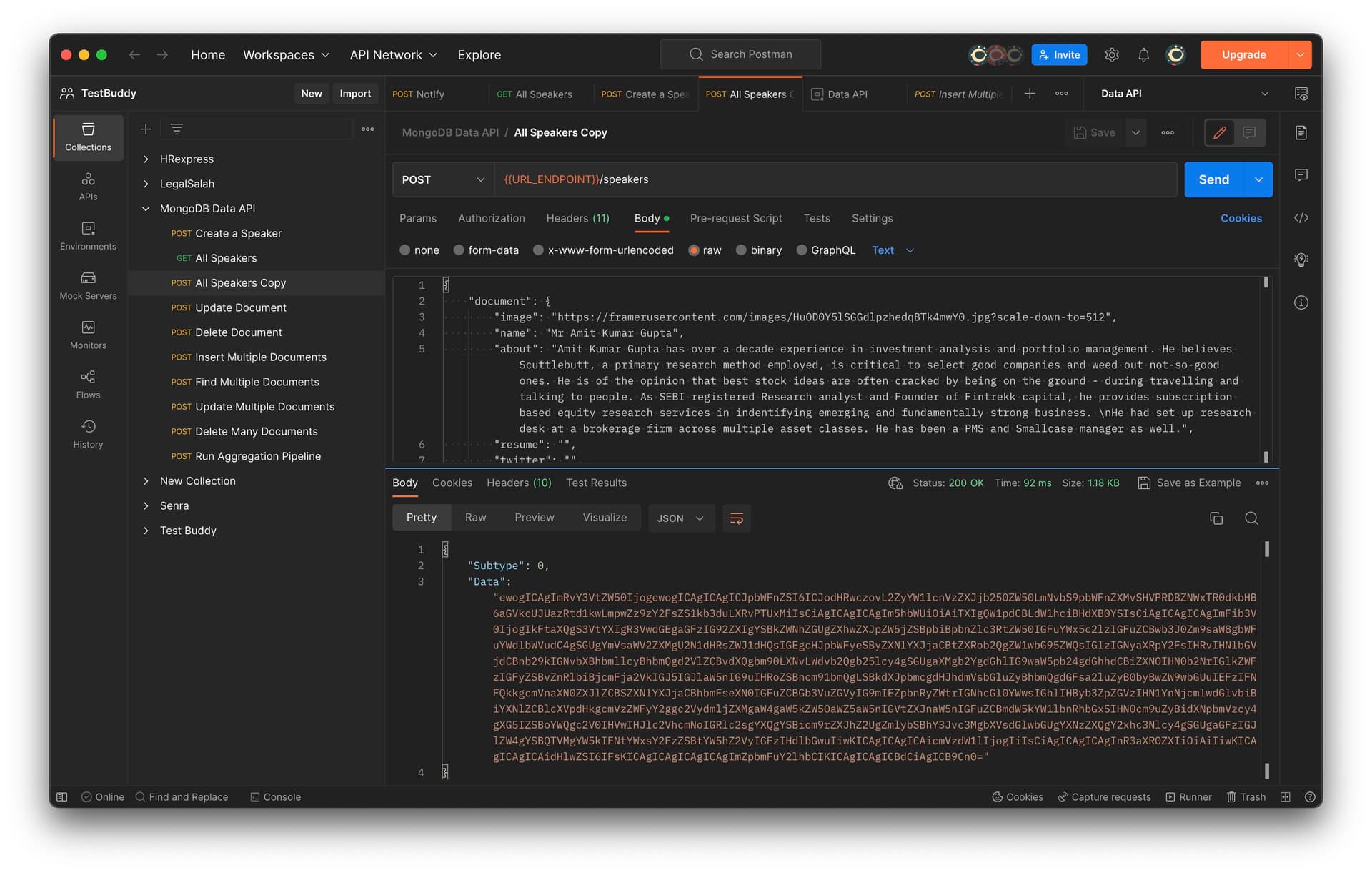The image size is (1372, 873).
Task: Open the Mock Servers sidebar icon
Action: pos(88,285)
